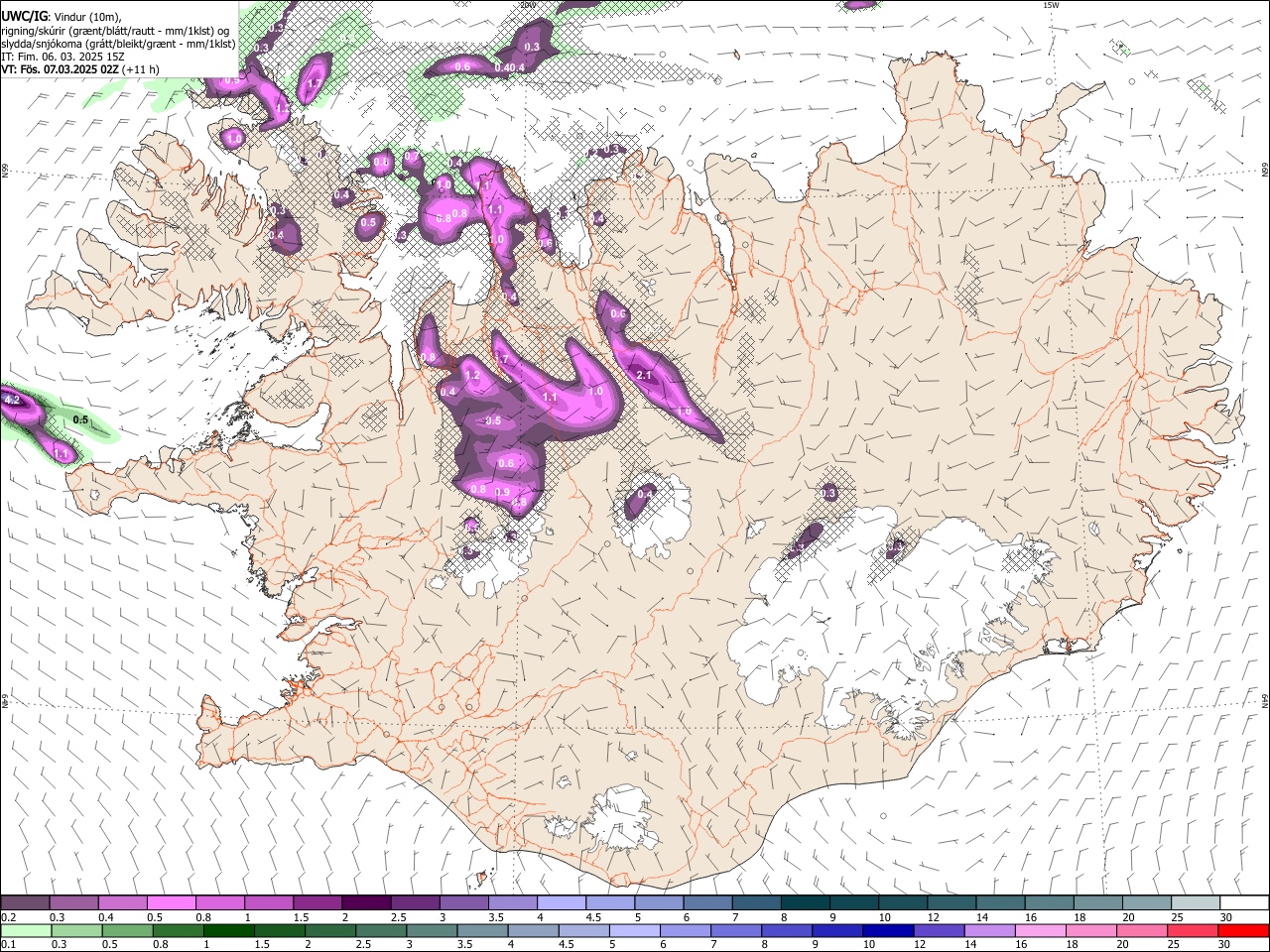1270x952 pixels.
Task: Click the bright red 30 swatch, bottom legend row
Action: [x=1242, y=930]
